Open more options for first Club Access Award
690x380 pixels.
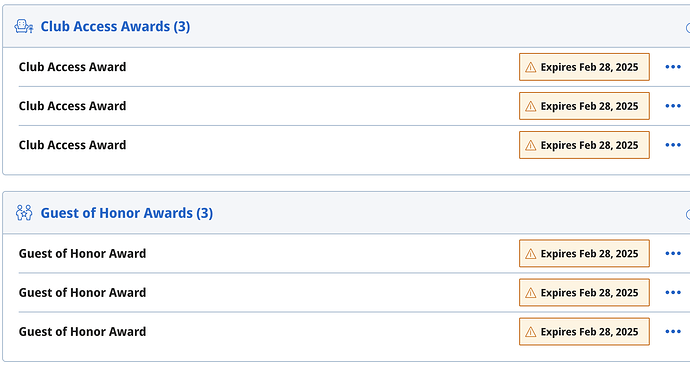[673, 67]
